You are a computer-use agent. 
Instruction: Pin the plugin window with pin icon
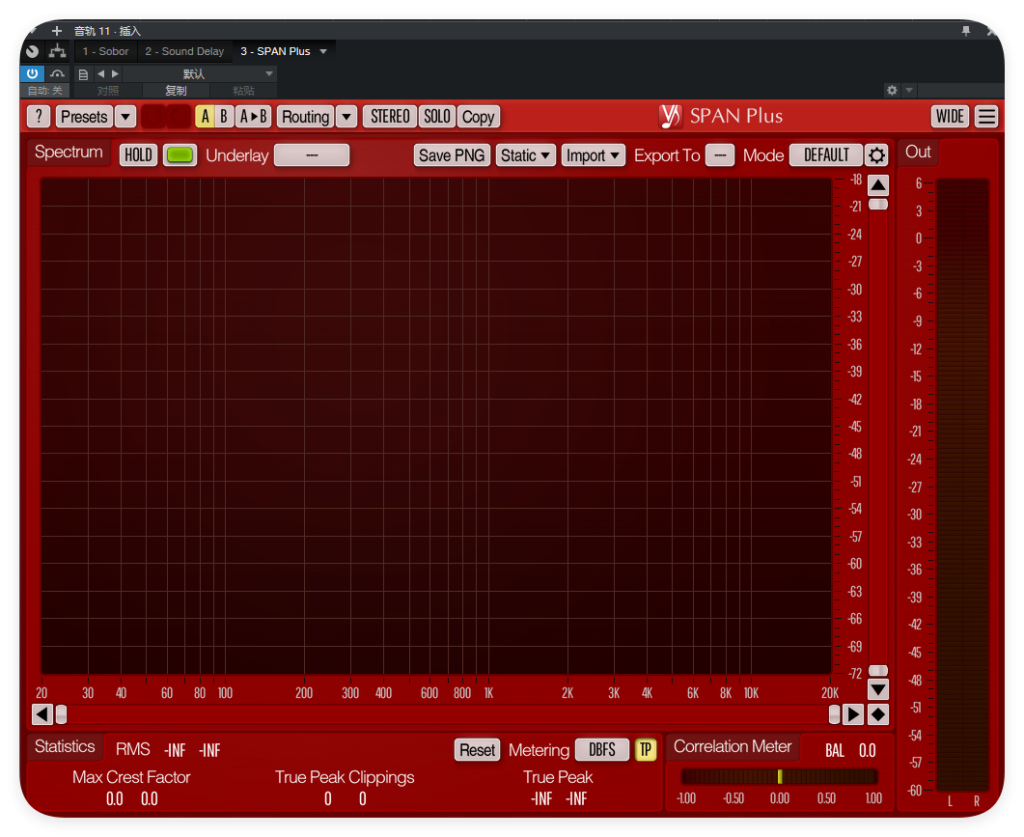(x=966, y=31)
